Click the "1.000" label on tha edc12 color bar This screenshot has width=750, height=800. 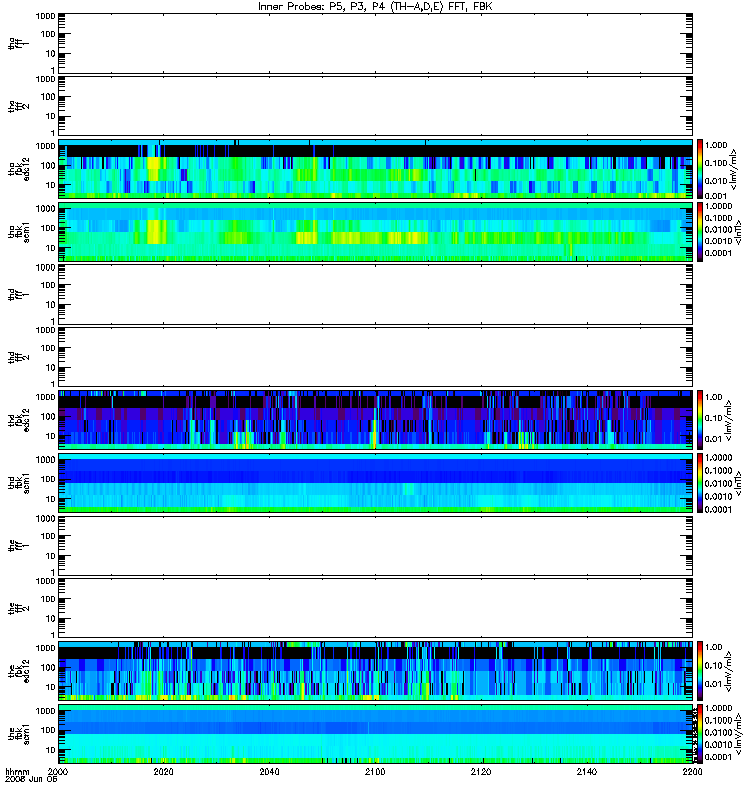click(716, 145)
